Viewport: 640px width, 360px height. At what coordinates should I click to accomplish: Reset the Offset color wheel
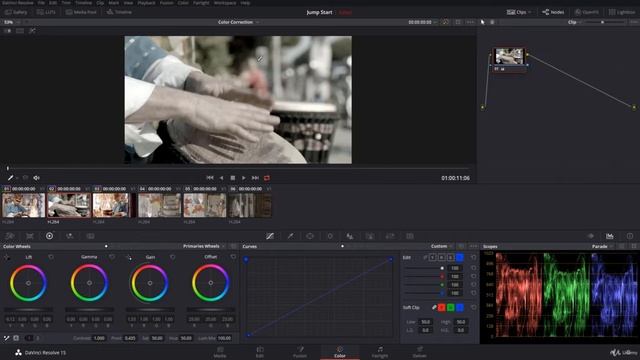pyautogui.click(x=233, y=257)
